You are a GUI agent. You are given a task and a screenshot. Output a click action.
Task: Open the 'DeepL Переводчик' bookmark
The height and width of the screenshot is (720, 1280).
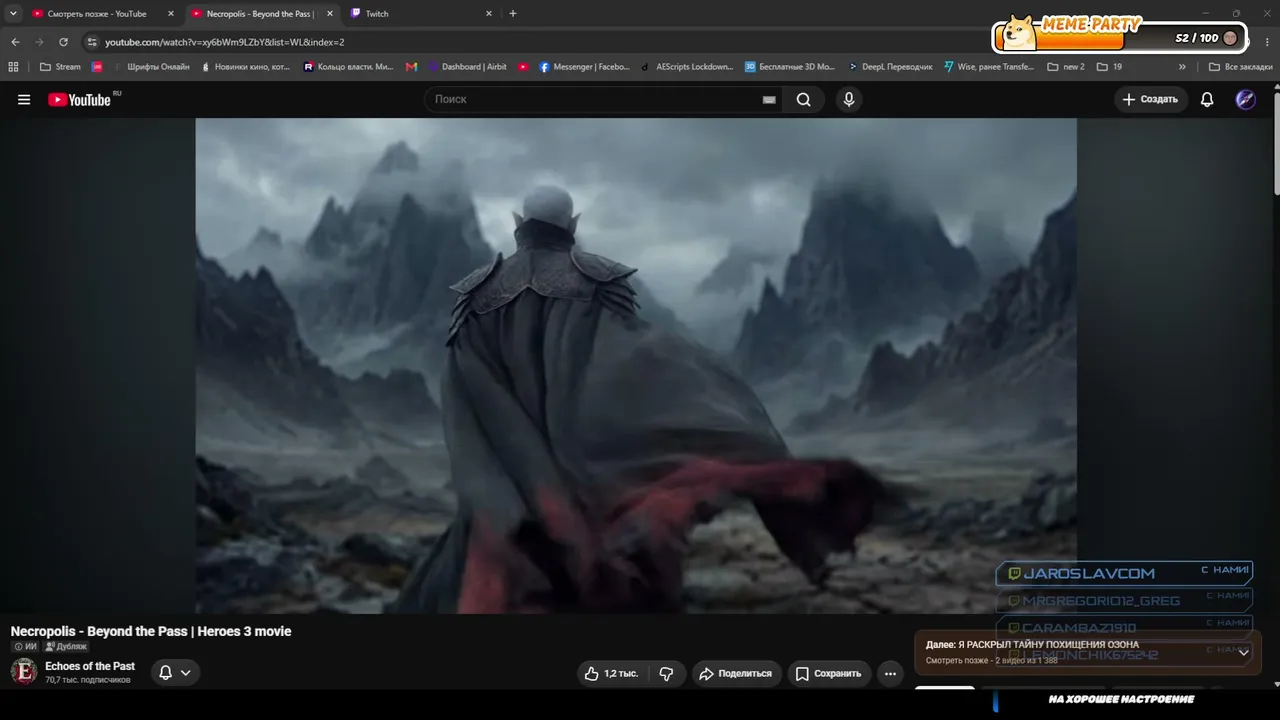pyautogui.click(x=890, y=67)
